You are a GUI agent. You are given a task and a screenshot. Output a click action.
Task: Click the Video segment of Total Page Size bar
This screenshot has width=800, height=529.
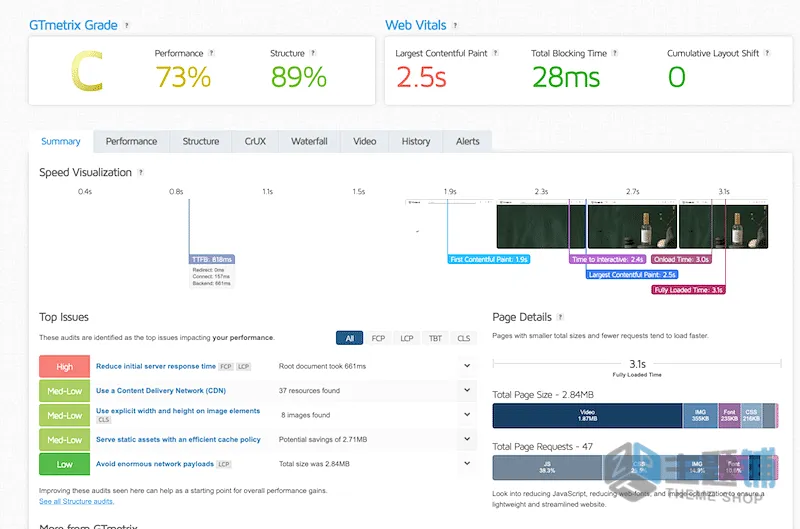[x=587, y=415]
